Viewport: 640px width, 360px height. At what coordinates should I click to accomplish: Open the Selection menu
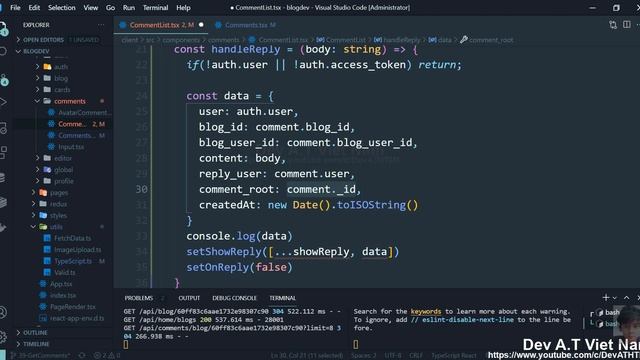(62, 7)
